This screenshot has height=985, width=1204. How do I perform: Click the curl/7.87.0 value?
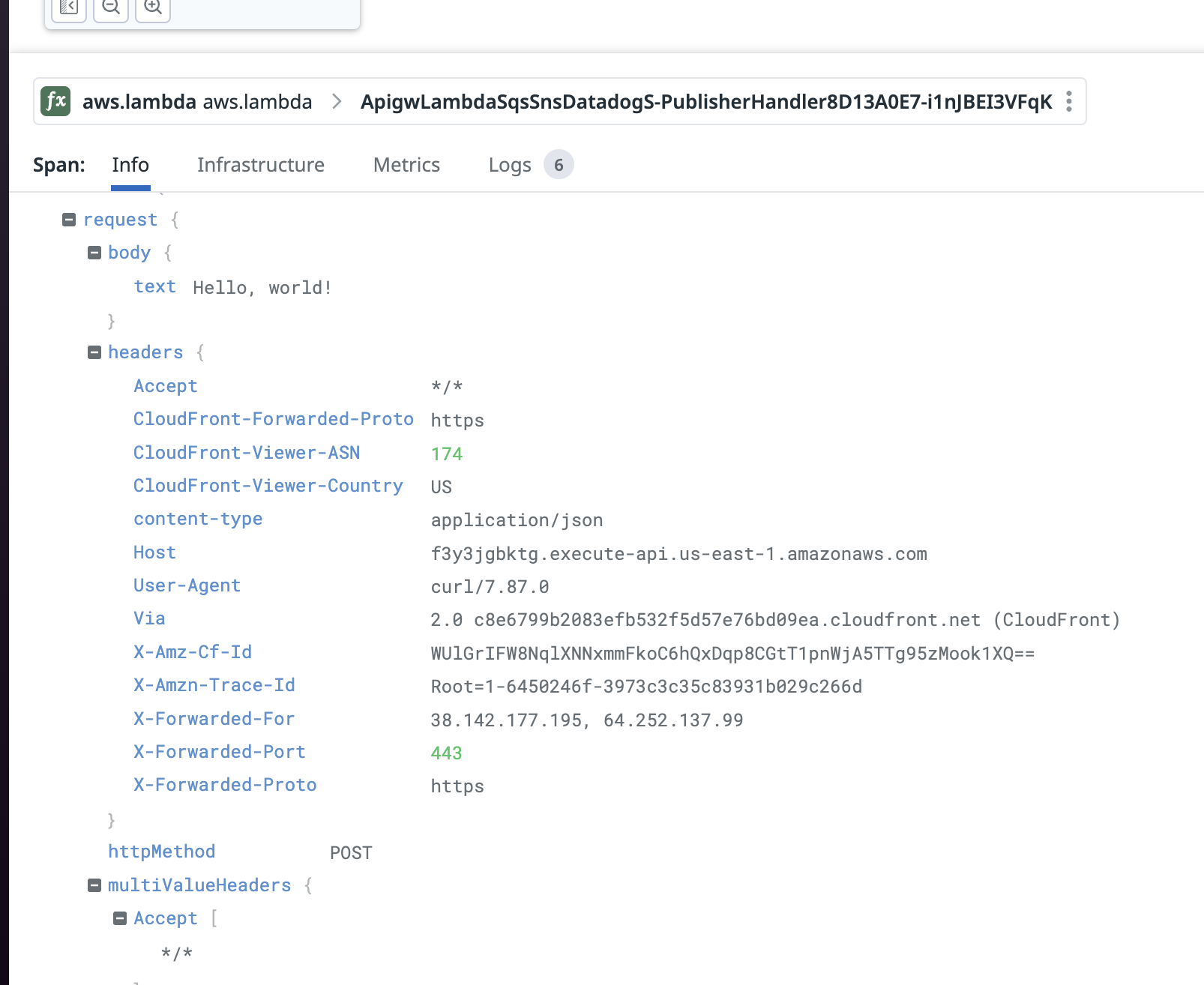pos(490,587)
